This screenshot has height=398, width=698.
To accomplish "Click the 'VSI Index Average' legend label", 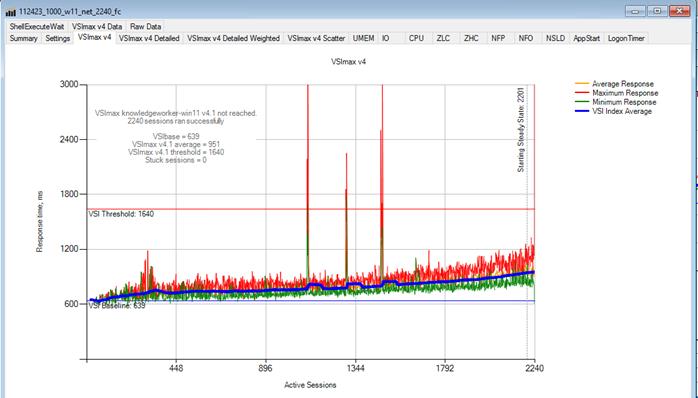I will click(622, 111).
